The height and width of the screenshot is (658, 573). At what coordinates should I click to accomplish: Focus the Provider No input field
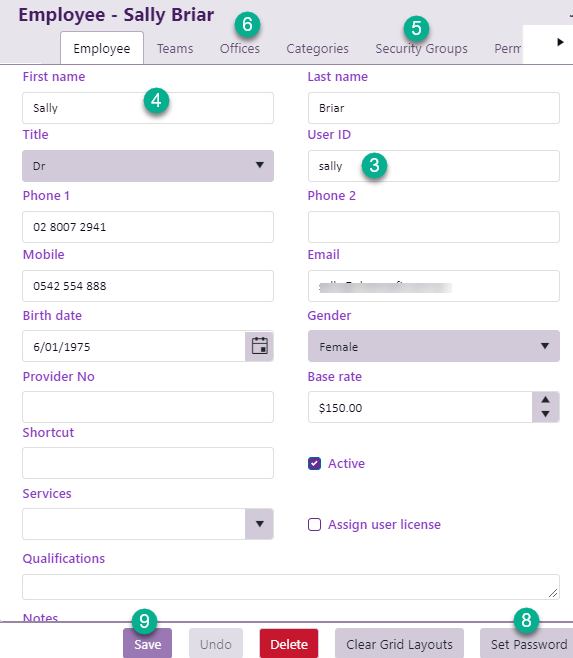click(148, 407)
